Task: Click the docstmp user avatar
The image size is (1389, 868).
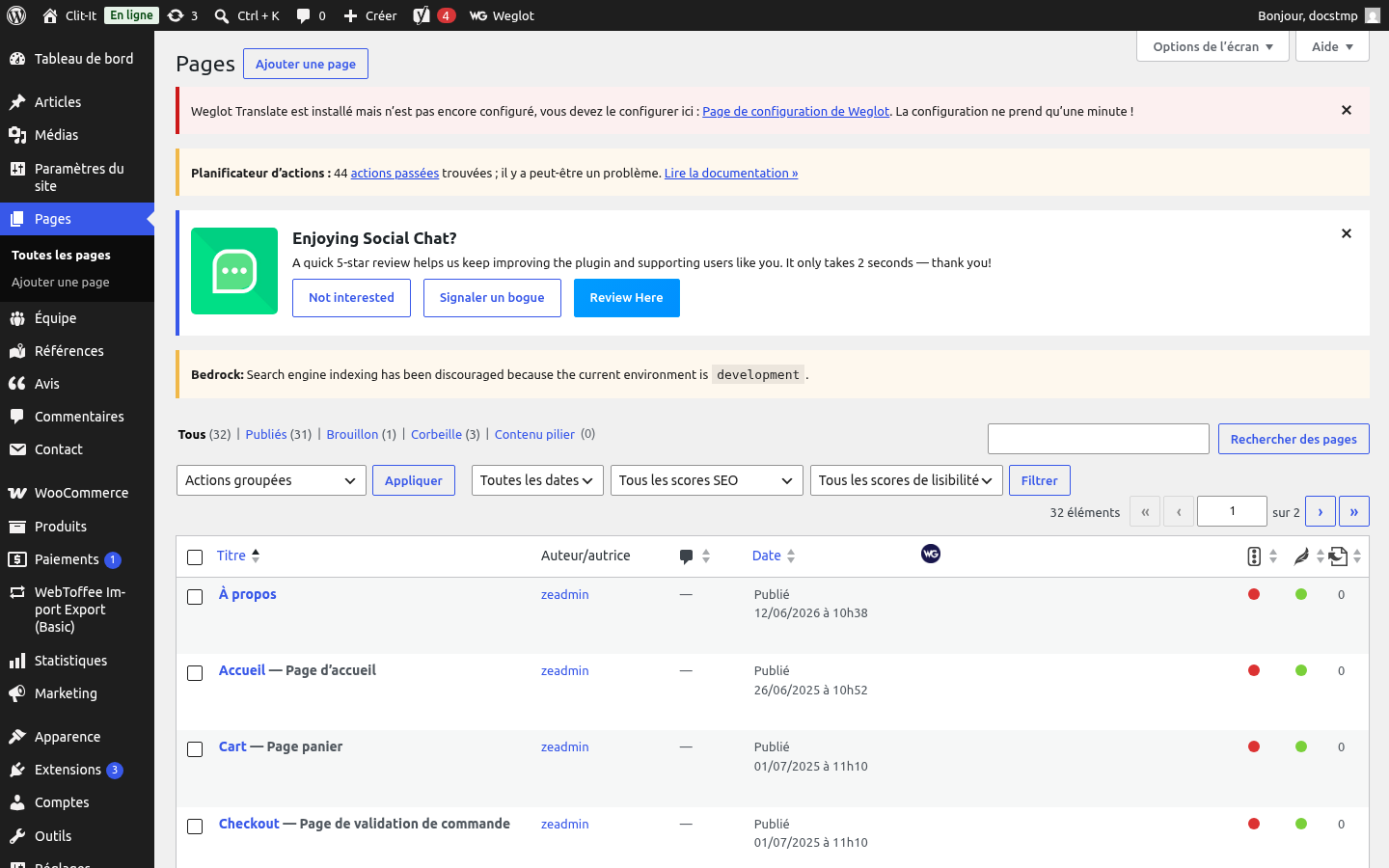Action: [x=1373, y=15]
